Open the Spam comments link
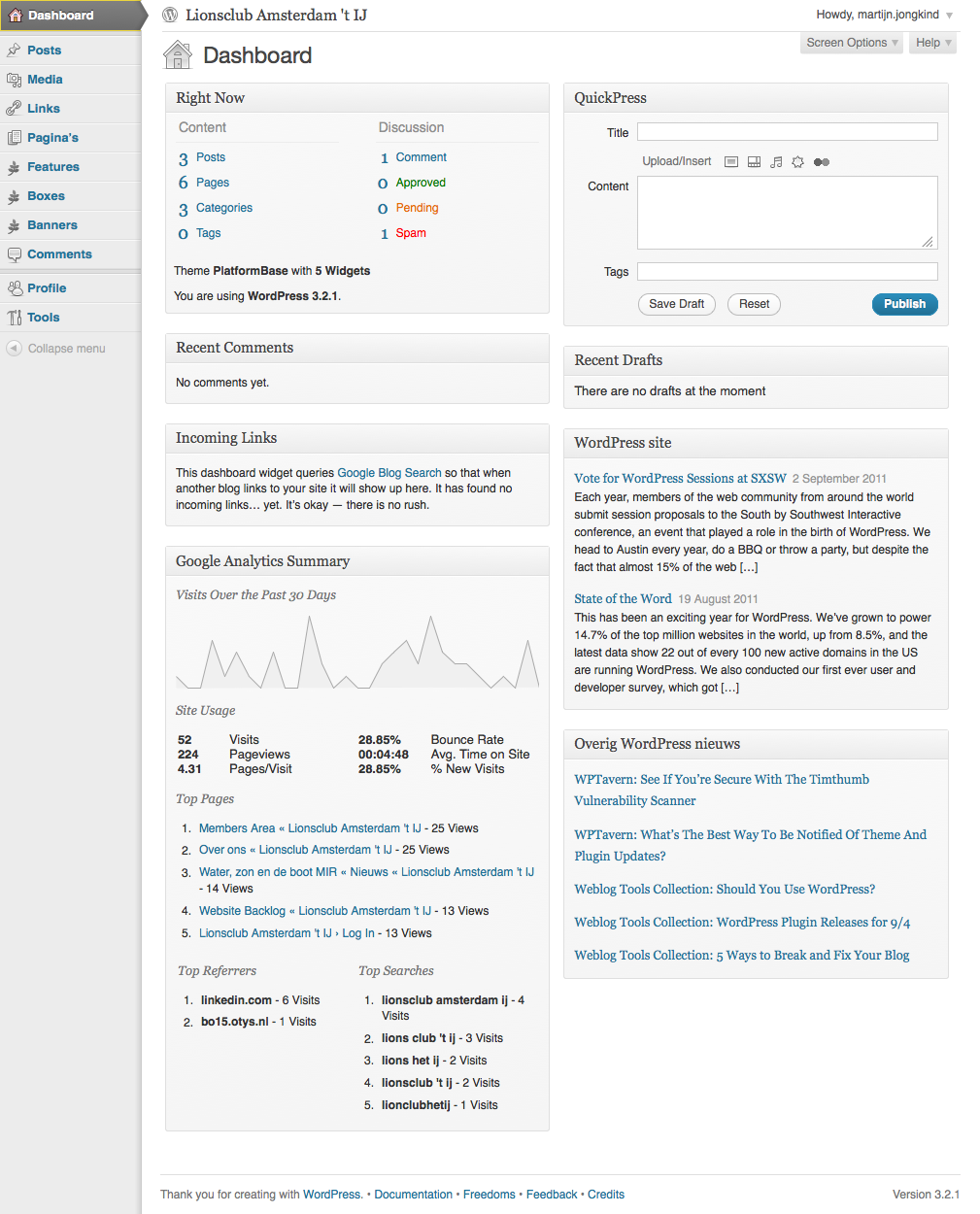 coord(411,233)
